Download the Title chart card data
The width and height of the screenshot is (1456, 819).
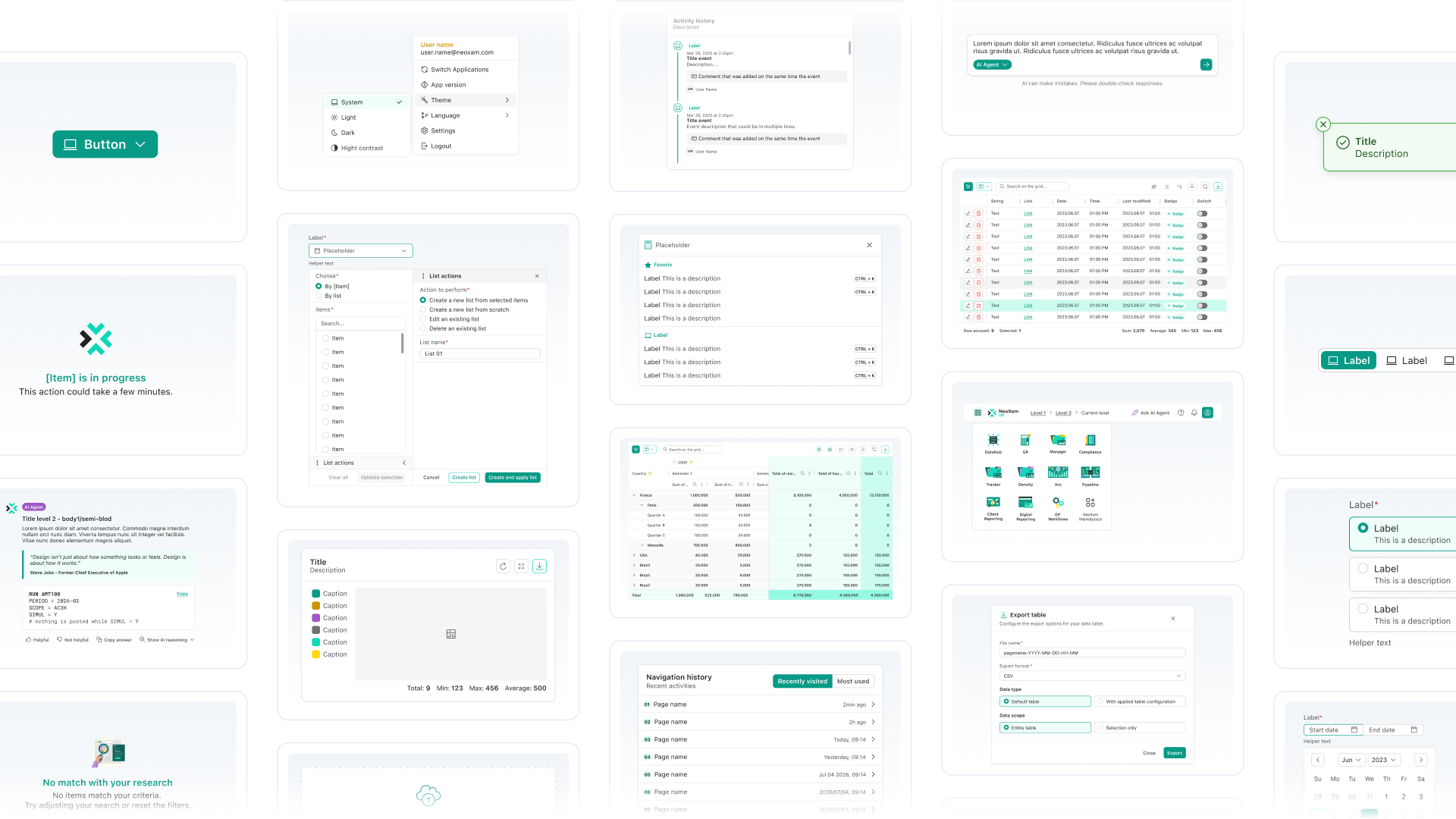point(540,566)
